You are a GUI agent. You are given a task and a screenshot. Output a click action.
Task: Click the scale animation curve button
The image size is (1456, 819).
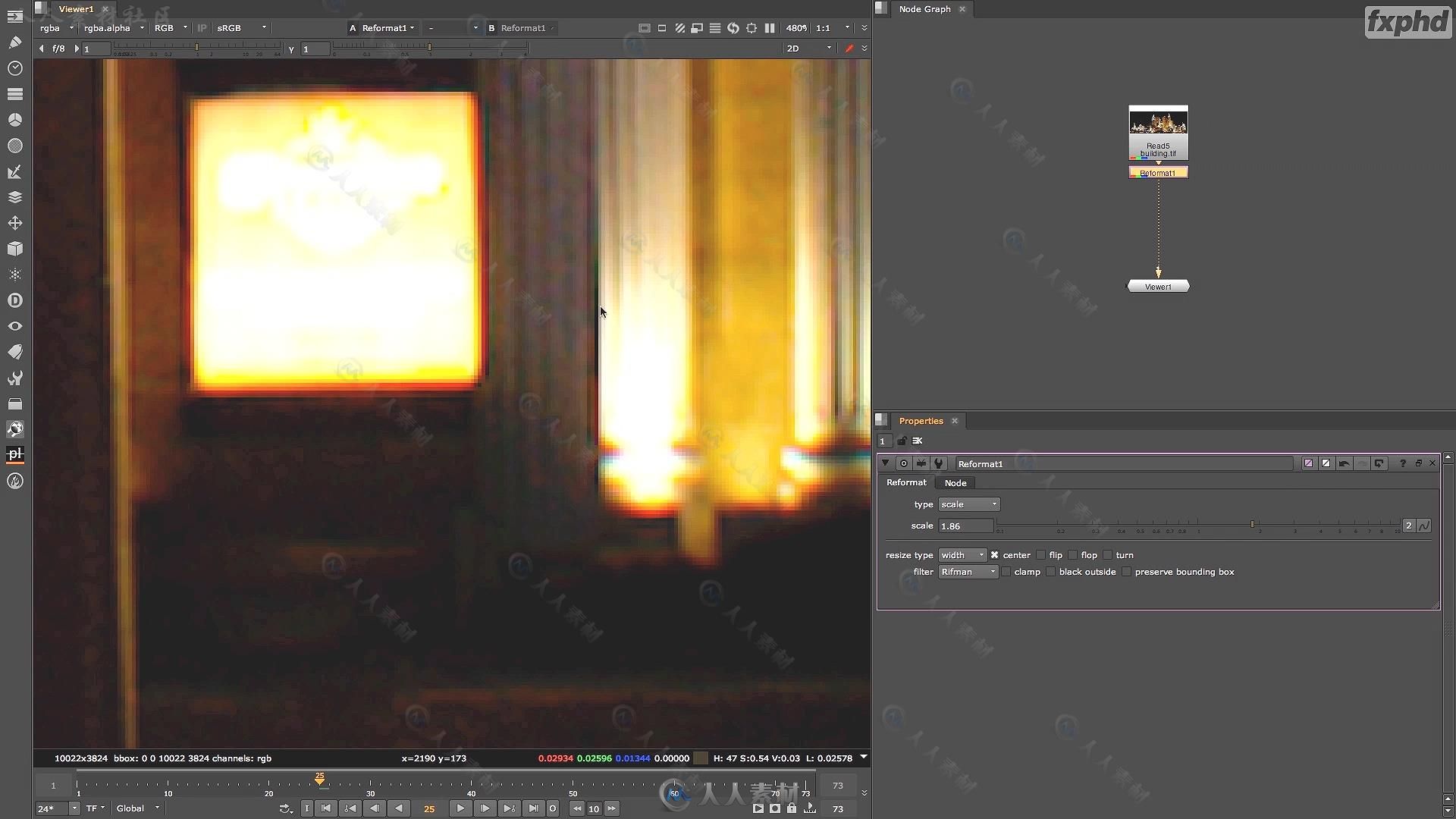pyautogui.click(x=1423, y=526)
